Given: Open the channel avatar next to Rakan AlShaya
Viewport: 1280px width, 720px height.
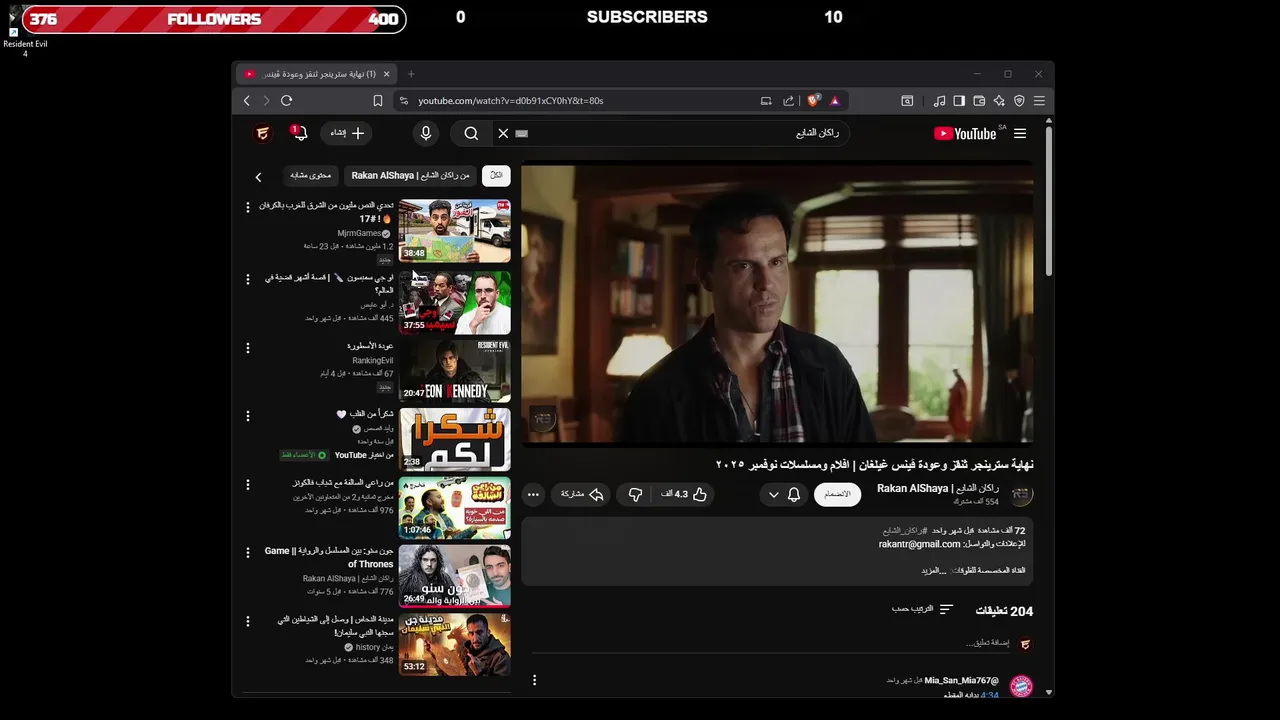Looking at the screenshot, I should click(x=1021, y=494).
